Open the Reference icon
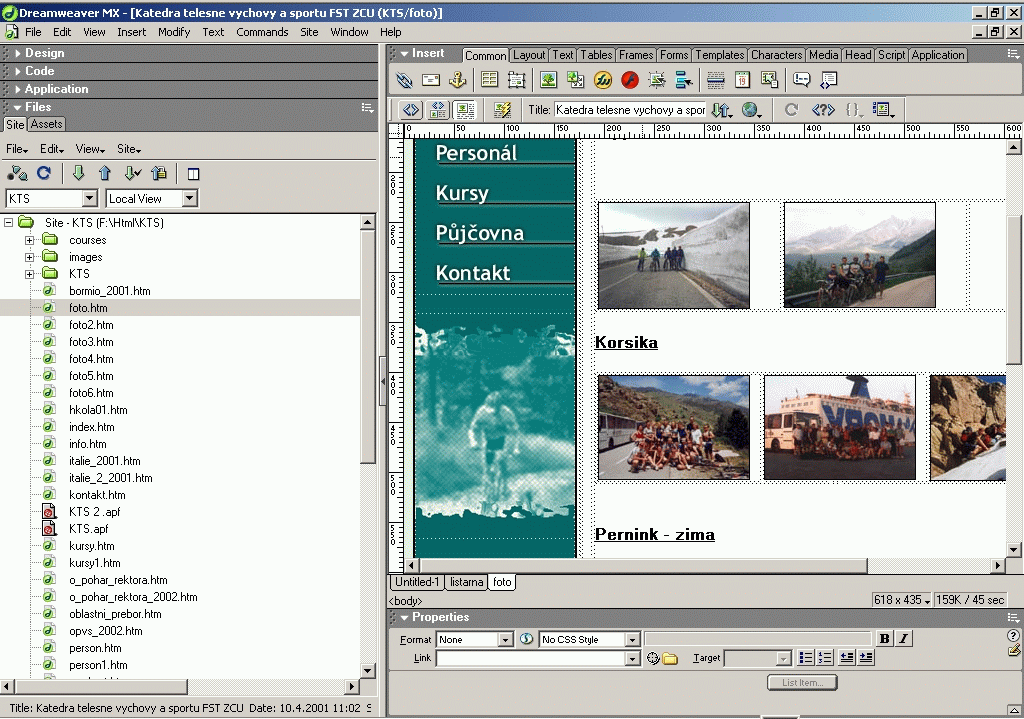Screen dimensions: 1024x719 pyautogui.click(x=823, y=110)
